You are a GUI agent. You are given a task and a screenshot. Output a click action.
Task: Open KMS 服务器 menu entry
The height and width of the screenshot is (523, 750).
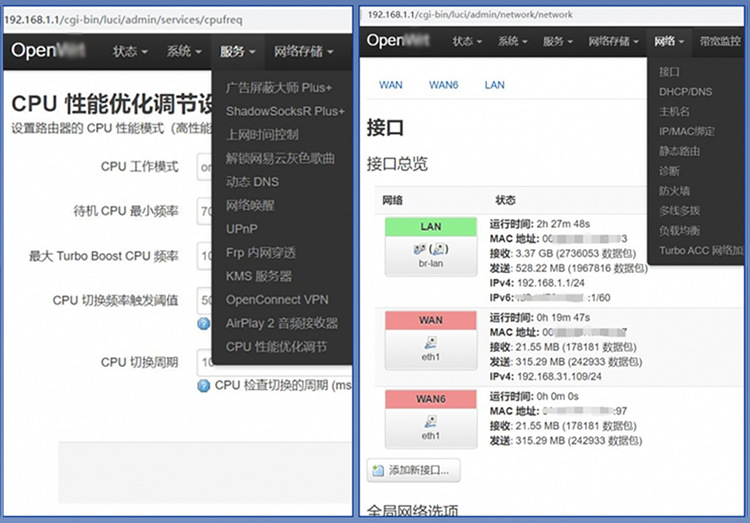tap(259, 276)
